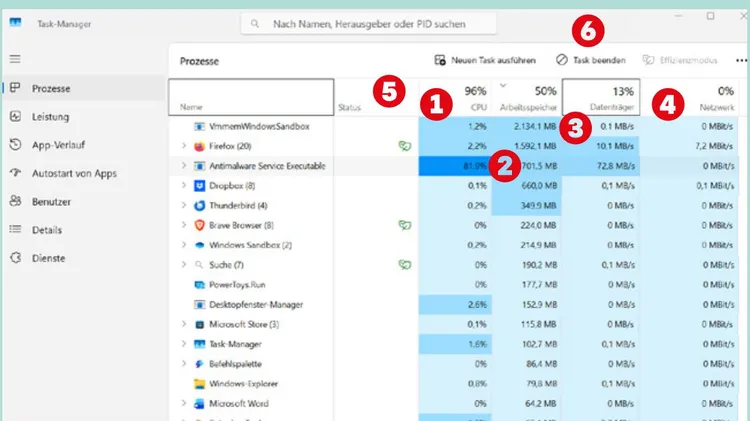Viewport: 750px width, 421px height.
Task: Click the Autostart gauge icon
Action: pyautogui.click(x=15, y=173)
